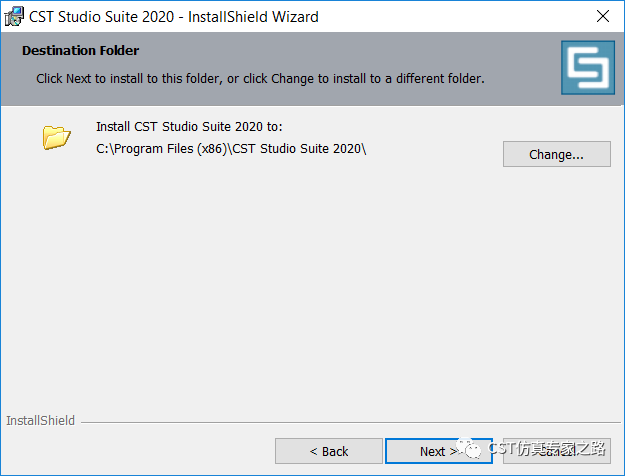The width and height of the screenshot is (625, 476).
Task: Click the InstallShield label at bottom left
Action: [40, 421]
